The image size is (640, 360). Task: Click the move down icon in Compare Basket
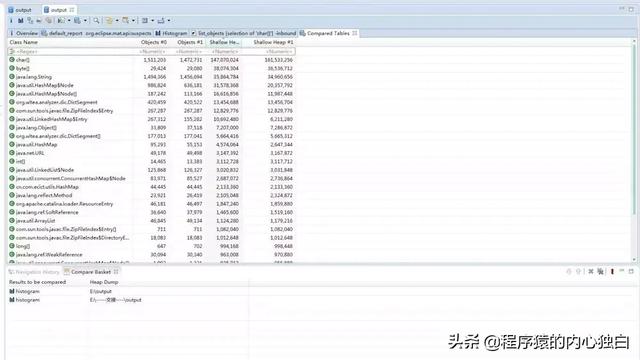[578, 271]
